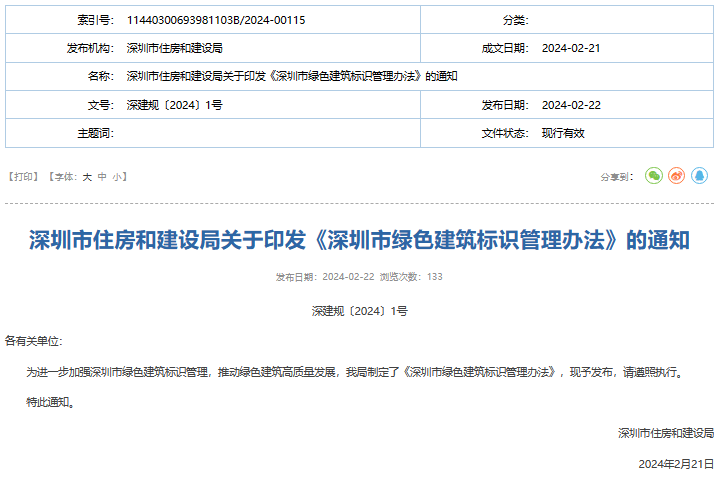Viewport: 719px width, 477px height.
Task: Click the blue notice title heading
Action: pyautogui.click(x=359, y=241)
